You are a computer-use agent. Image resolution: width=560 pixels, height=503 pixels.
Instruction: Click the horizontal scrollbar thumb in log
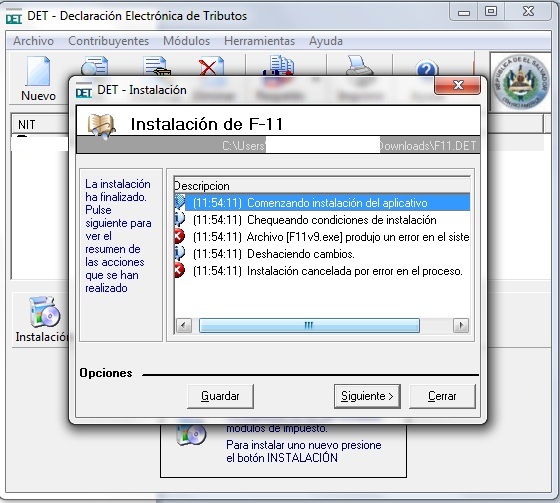(309, 325)
